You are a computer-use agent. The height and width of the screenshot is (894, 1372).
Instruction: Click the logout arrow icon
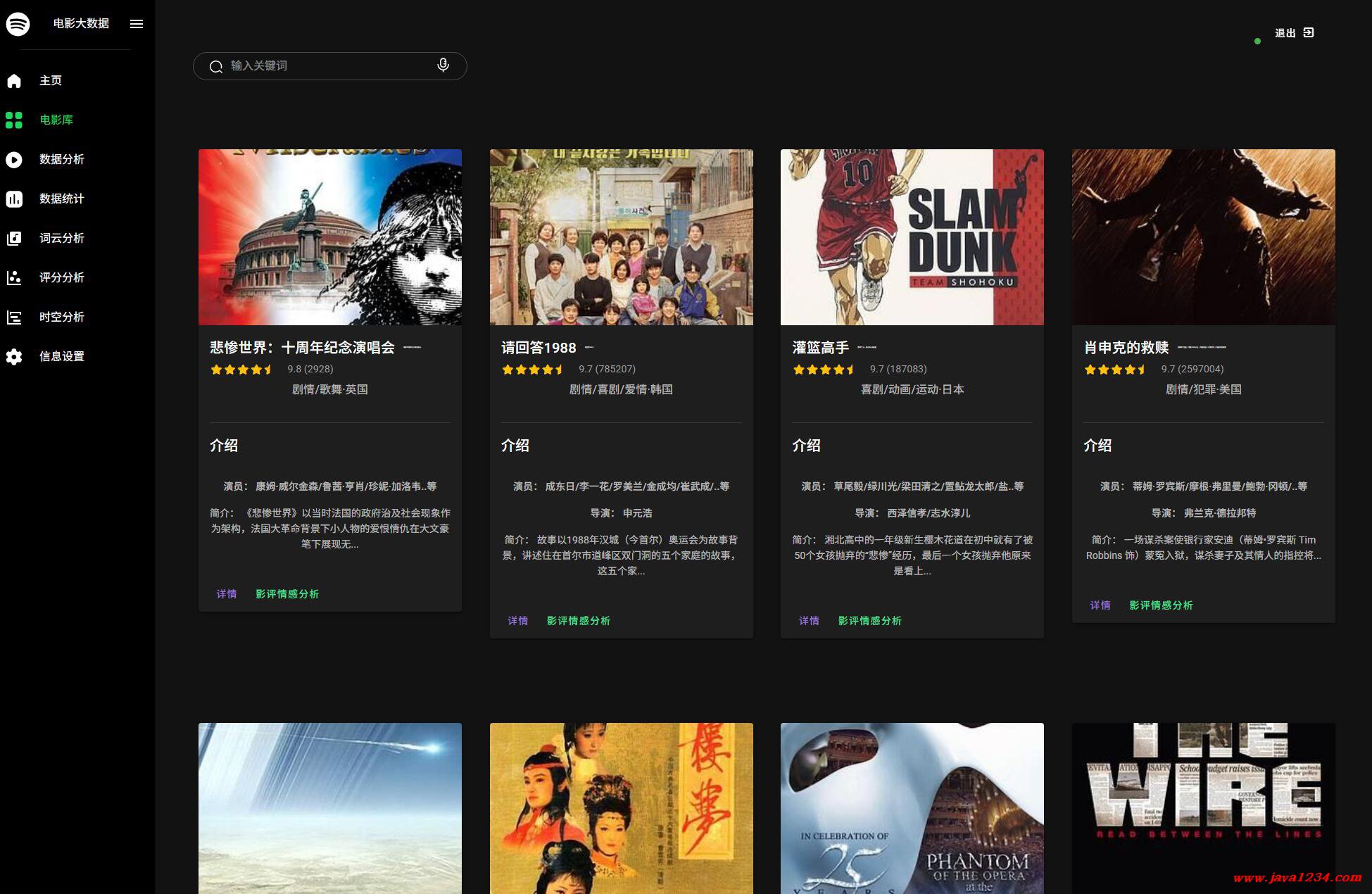pos(1309,32)
